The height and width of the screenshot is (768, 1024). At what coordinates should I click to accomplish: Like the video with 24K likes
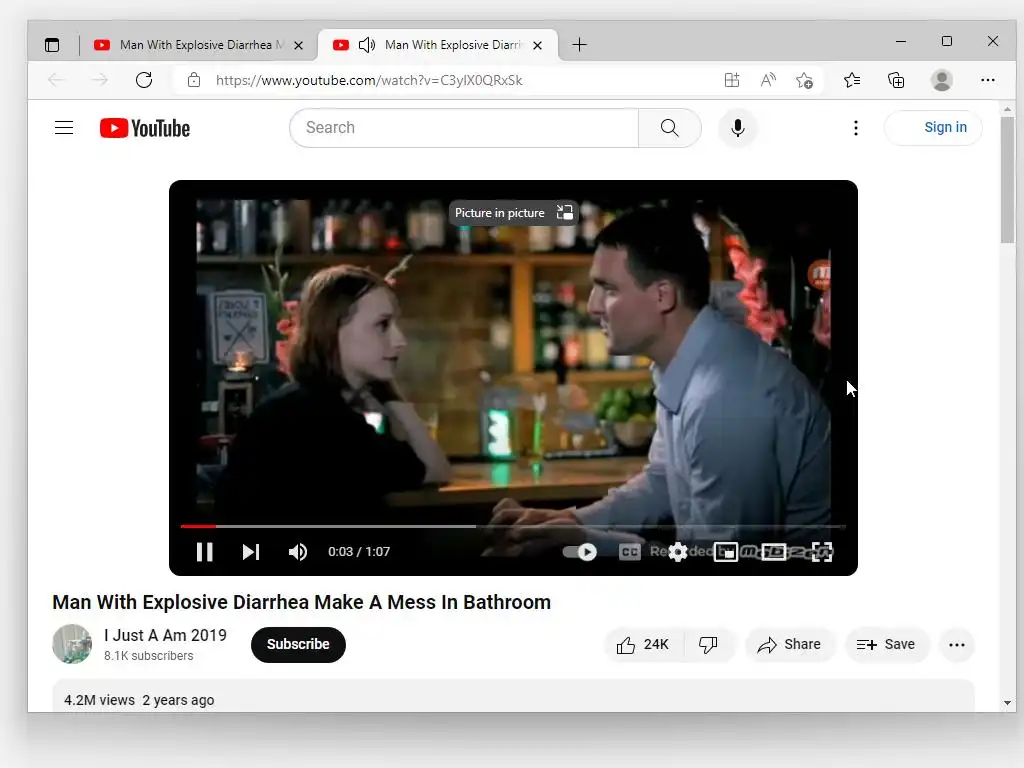[x=644, y=645]
